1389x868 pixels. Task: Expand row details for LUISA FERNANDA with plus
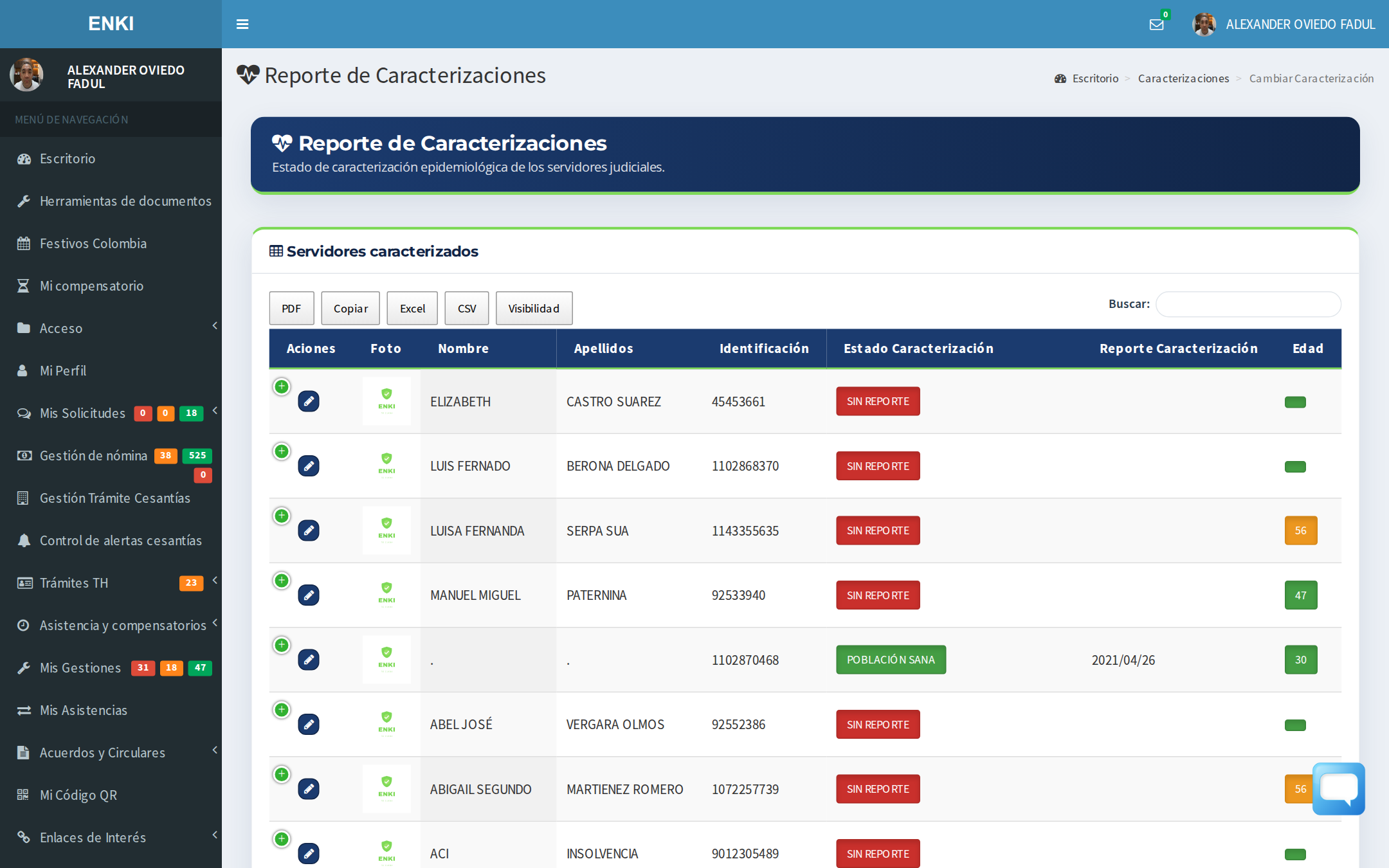[x=282, y=516]
